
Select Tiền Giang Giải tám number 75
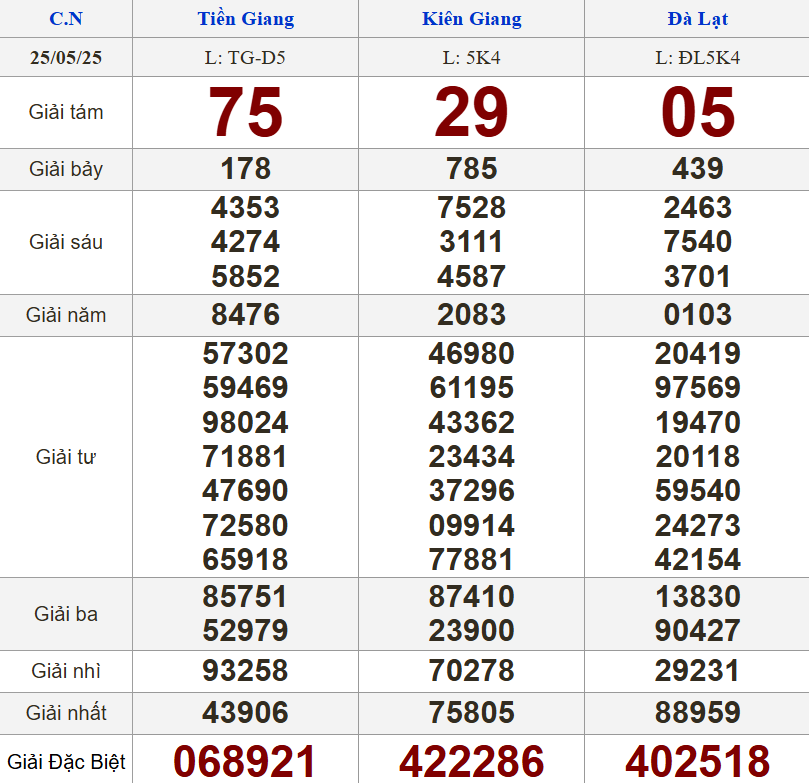245,112
